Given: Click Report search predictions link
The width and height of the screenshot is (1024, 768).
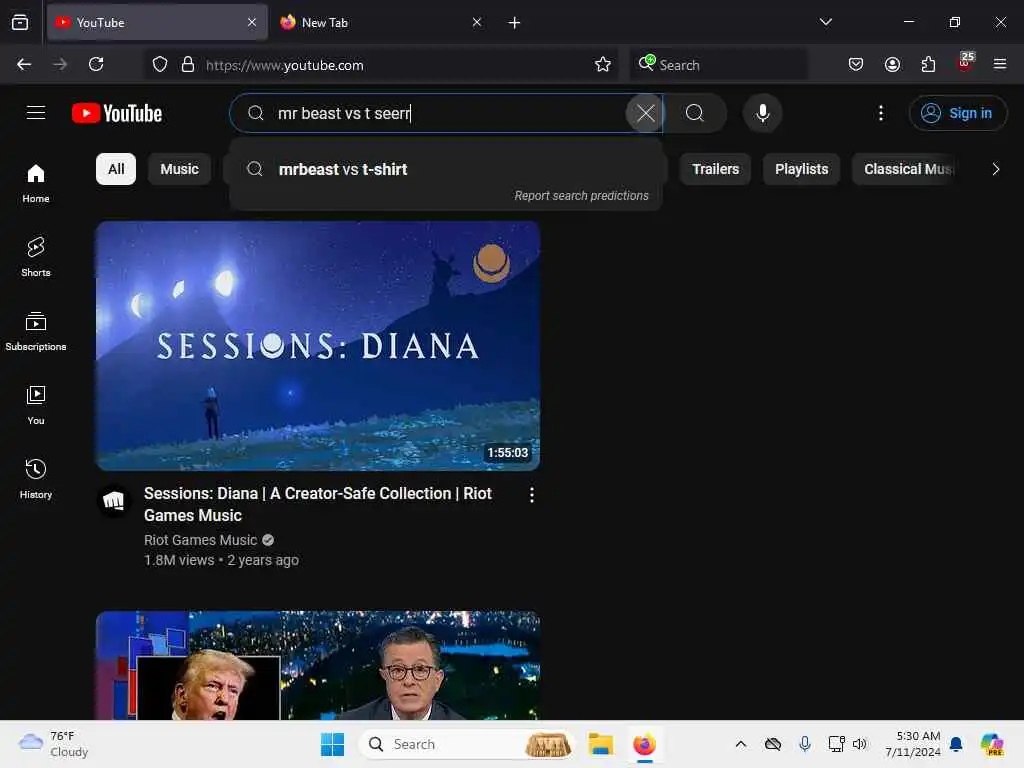Looking at the screenshot, I should click(x=581, y=196).
